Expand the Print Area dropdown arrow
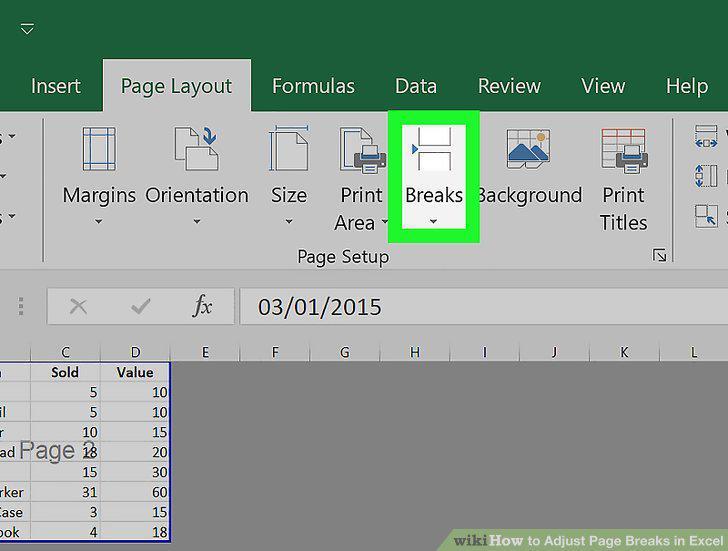 (x=384, y=222)
